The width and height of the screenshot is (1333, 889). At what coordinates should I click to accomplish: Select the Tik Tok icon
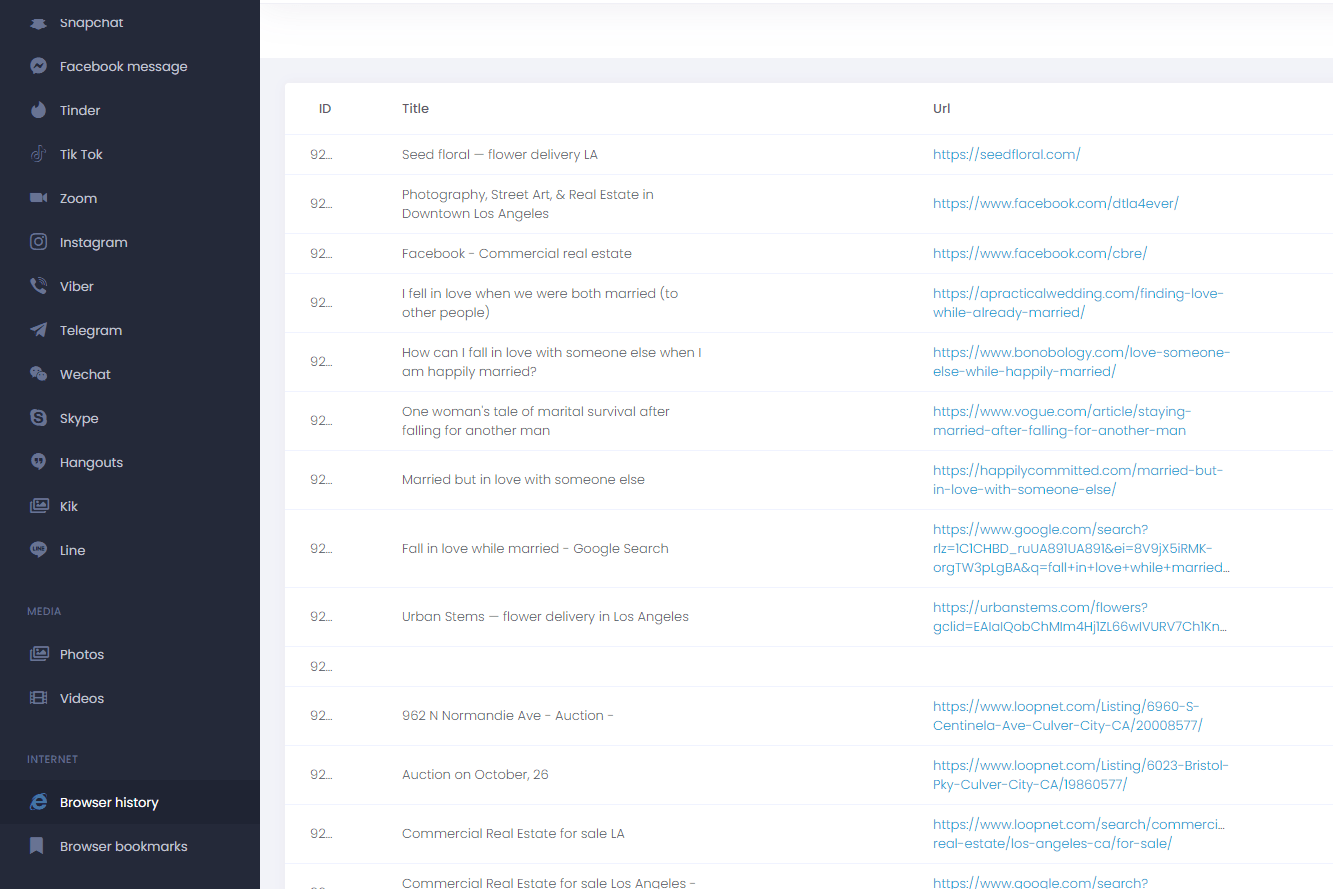pos(39,154)
